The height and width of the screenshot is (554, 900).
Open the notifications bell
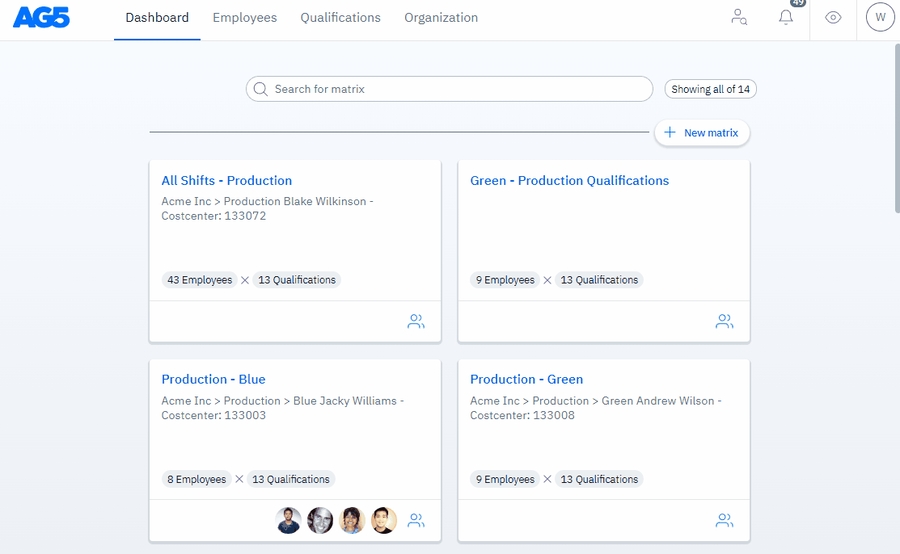pyautogui.click(x=786, y=17)
